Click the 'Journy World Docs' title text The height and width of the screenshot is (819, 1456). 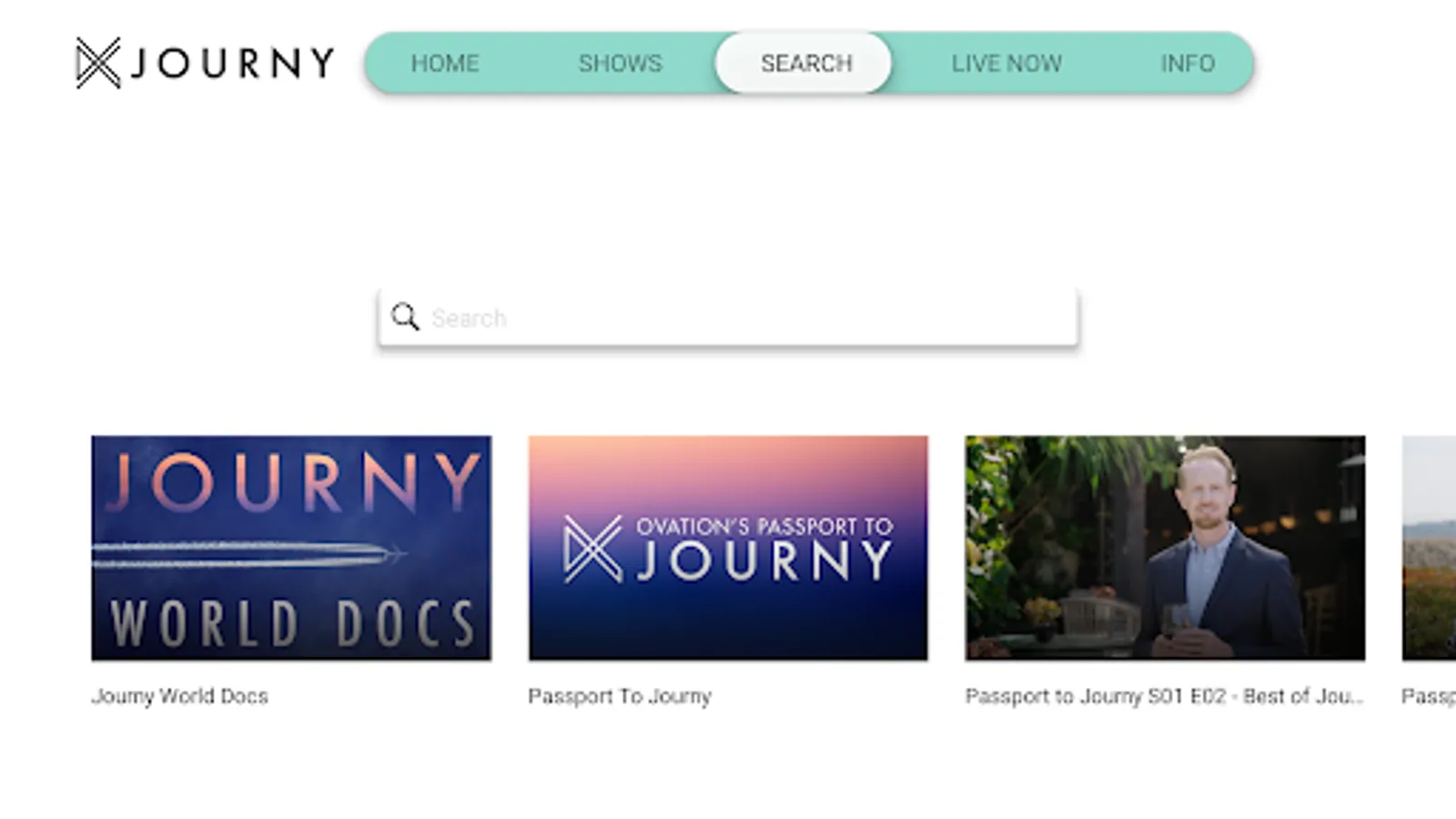(180, 696)
